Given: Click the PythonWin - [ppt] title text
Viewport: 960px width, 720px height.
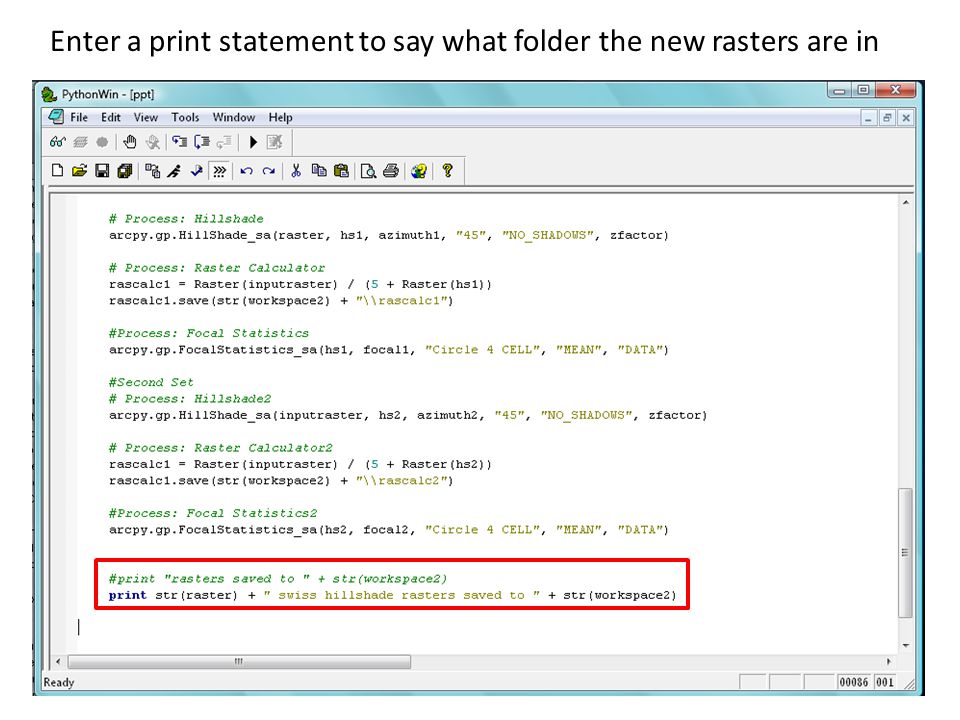Looking at the screenshot, I should [x=108, y=94].
